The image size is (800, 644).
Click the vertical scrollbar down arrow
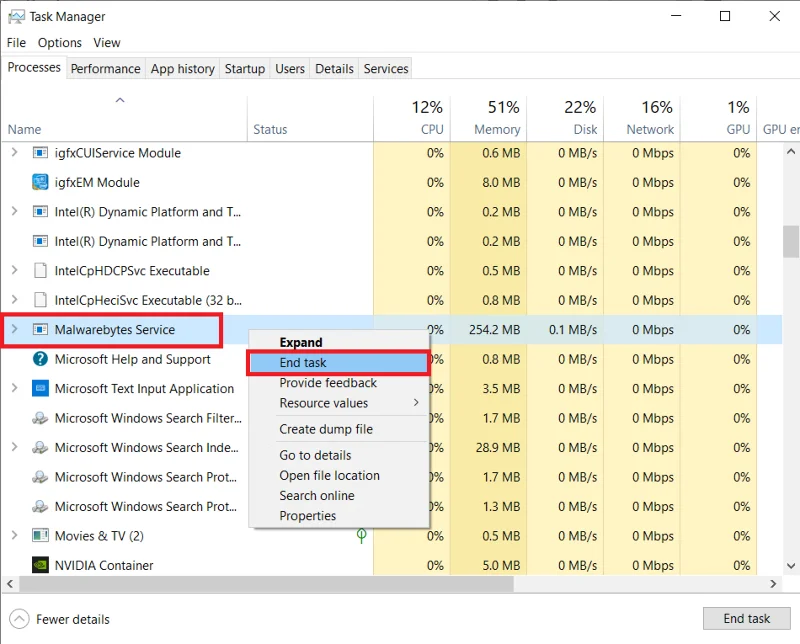pos(791,565)
